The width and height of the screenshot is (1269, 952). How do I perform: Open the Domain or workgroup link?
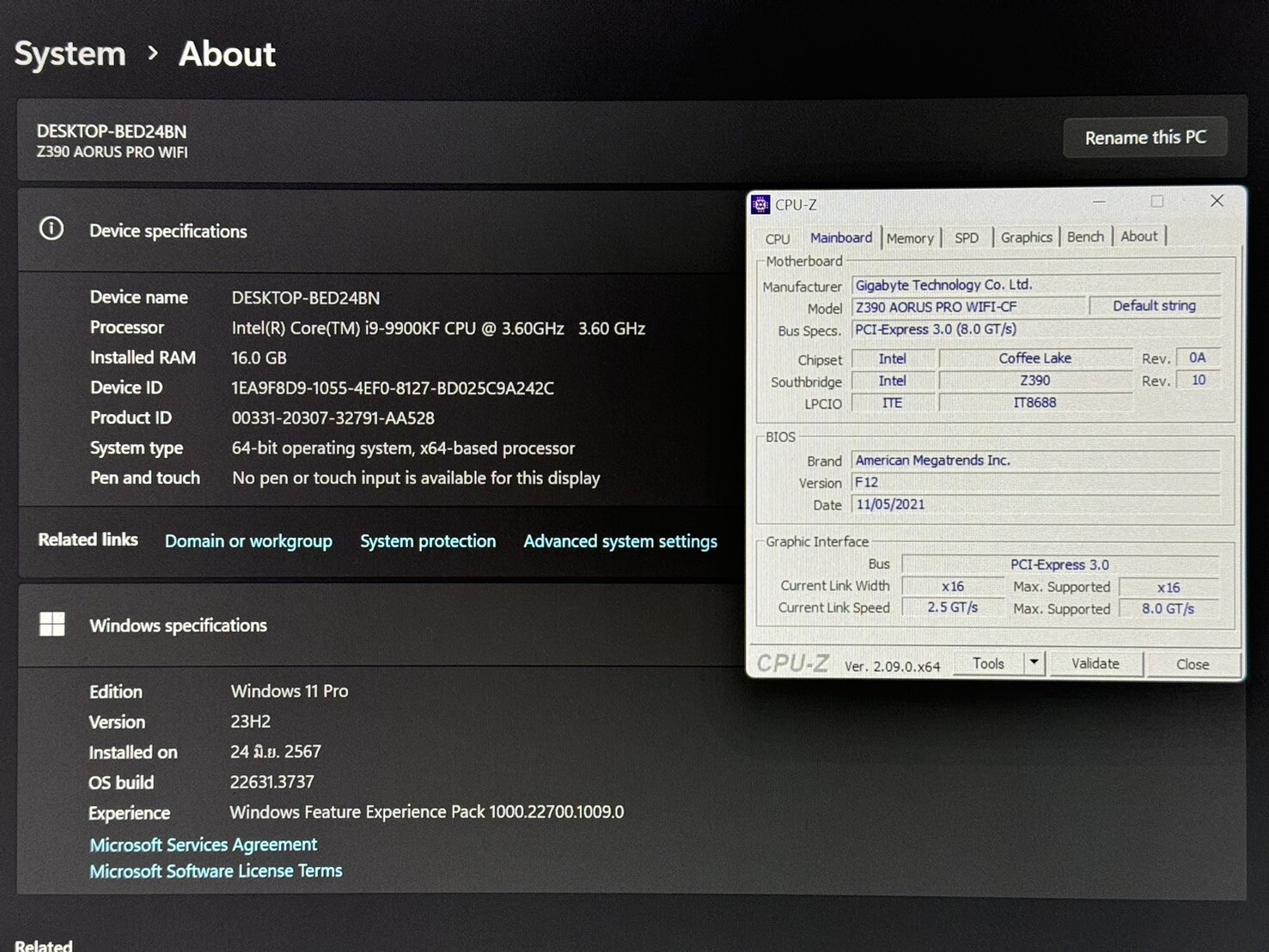click(248, 540)
